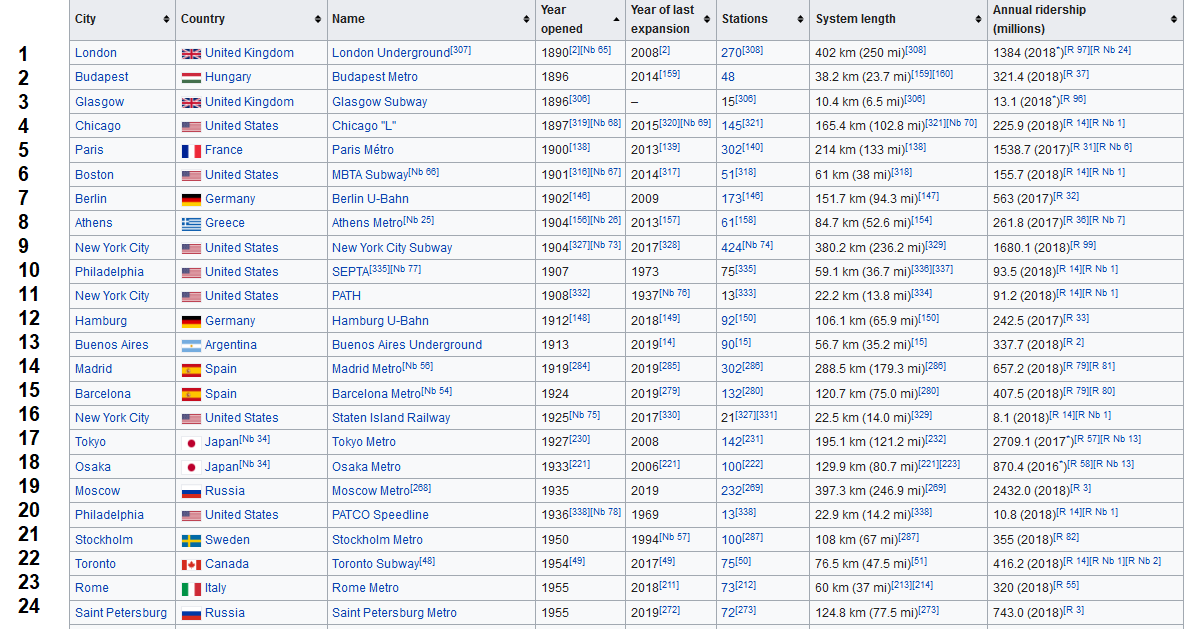Click the 1950 year opened cell
Viewport: 1189px width, 631px height.
pos(555,540)
